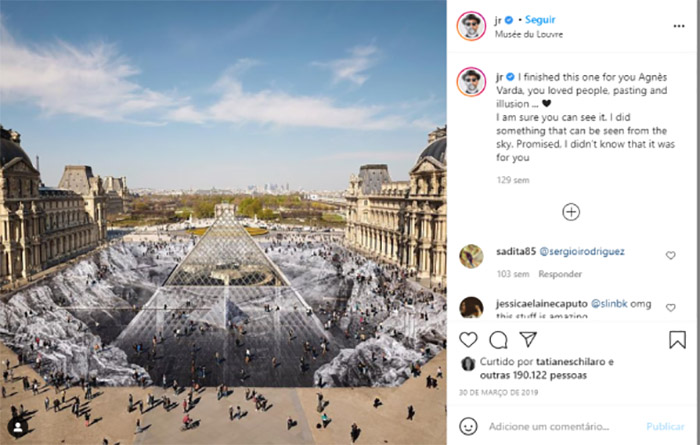Open the Musée du Louvre location
The width and height of the screenshot is (700, 445).
click(x=529, y=34)
